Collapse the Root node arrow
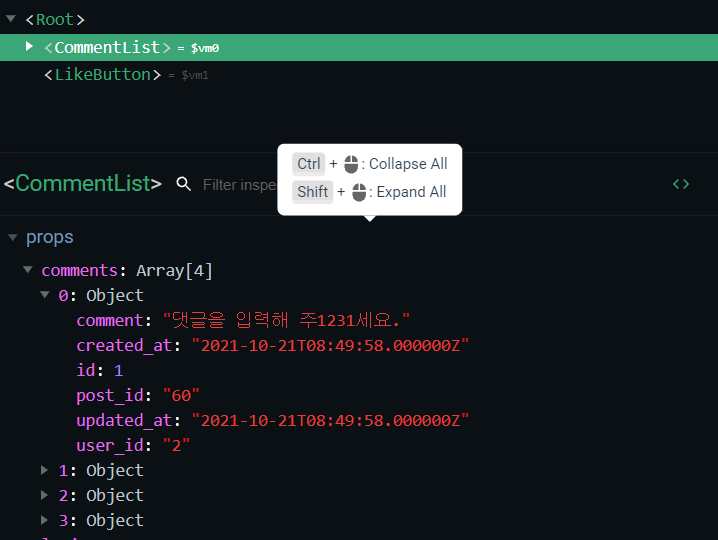 11,19
